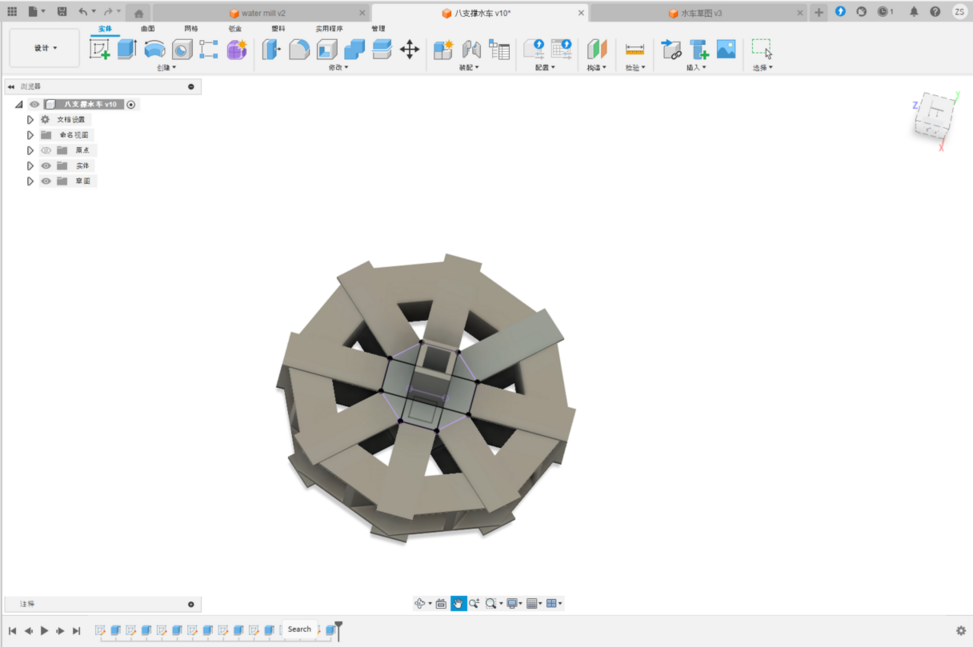Open the 修改 menu dropdown
This screenshot has width=973, height=647.
pyautogui.click(x=340, y=68)
